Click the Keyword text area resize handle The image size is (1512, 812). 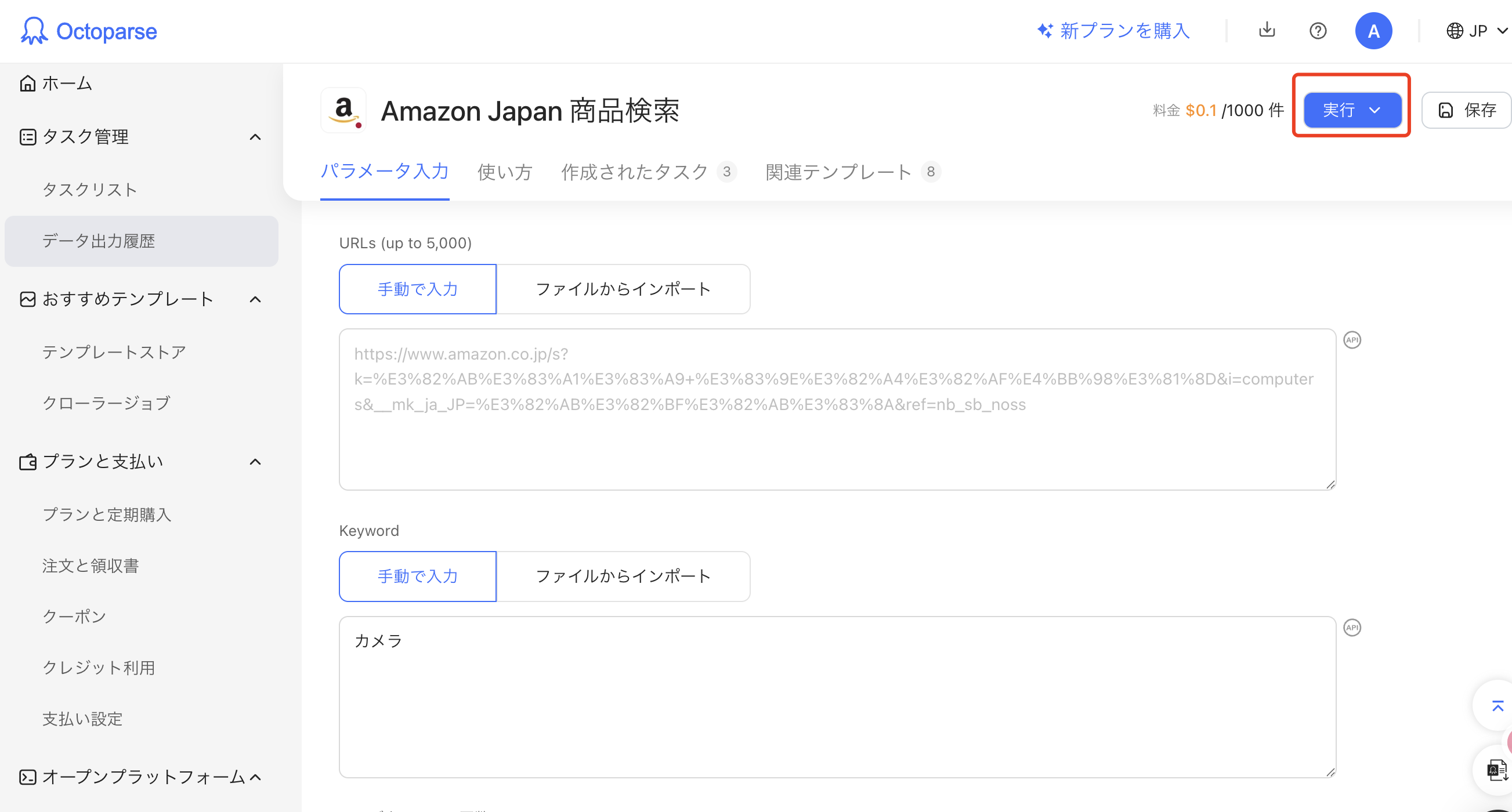pos(1330,771)
